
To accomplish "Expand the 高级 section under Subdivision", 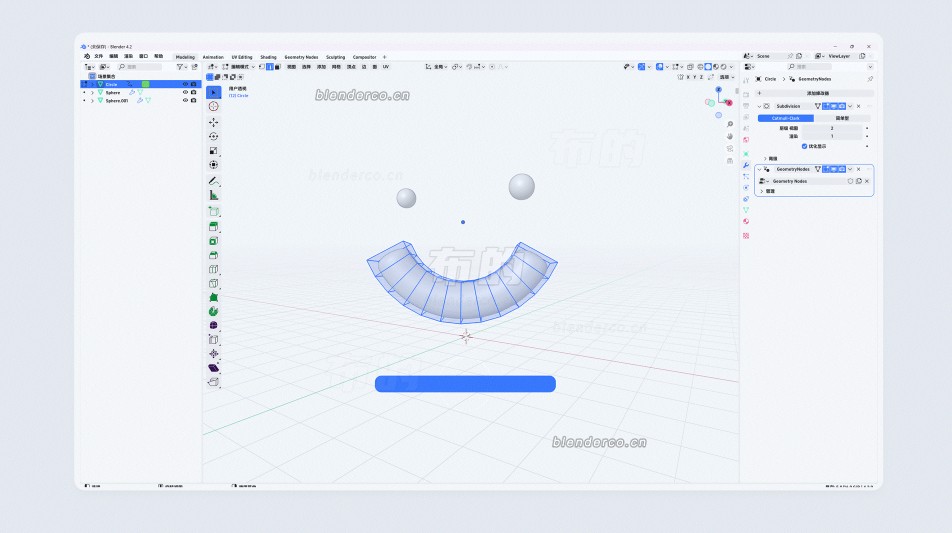I will tap(770, 158).
